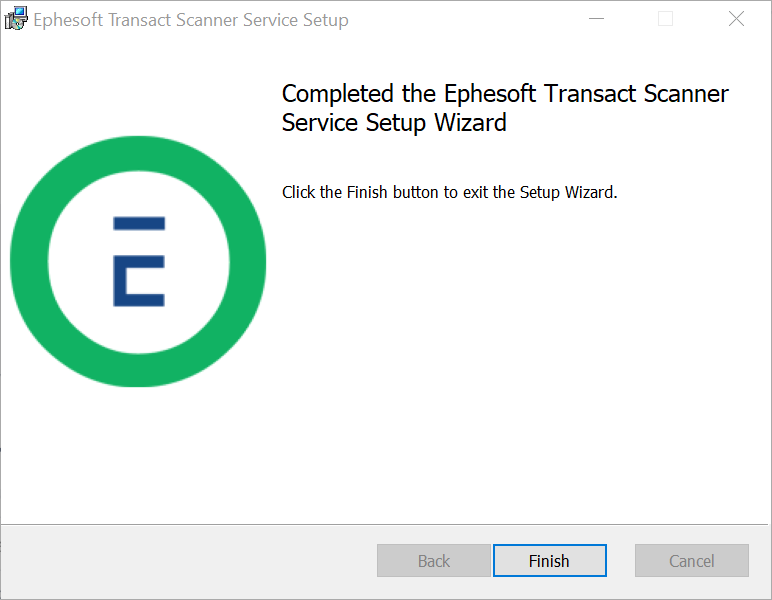Image resolution: width=772 pixels, height=600 pixels.
Task: Click the disabled Cancel button
Action: [x=692, y=561]
